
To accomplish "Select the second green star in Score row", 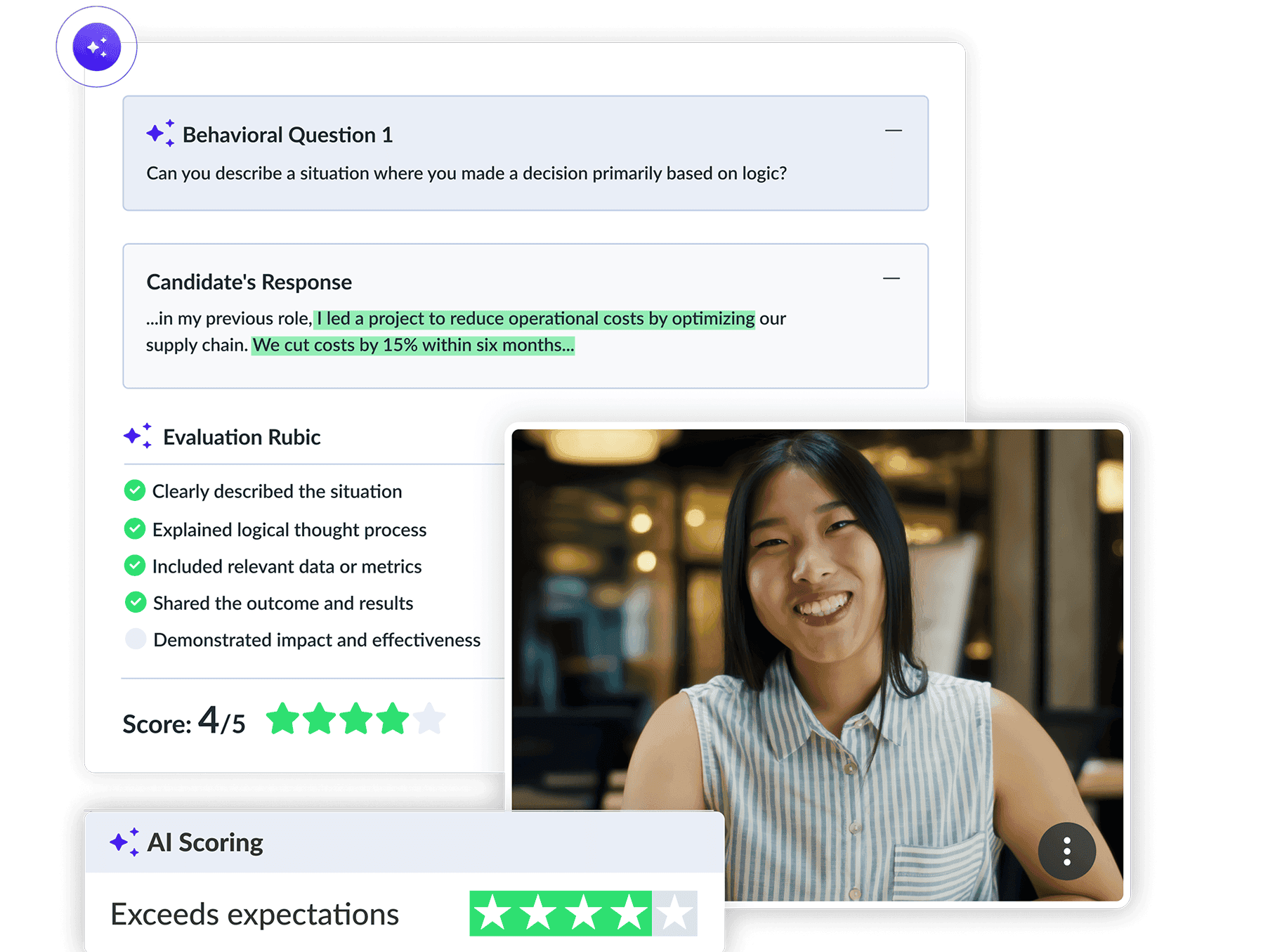I will 320,719.
